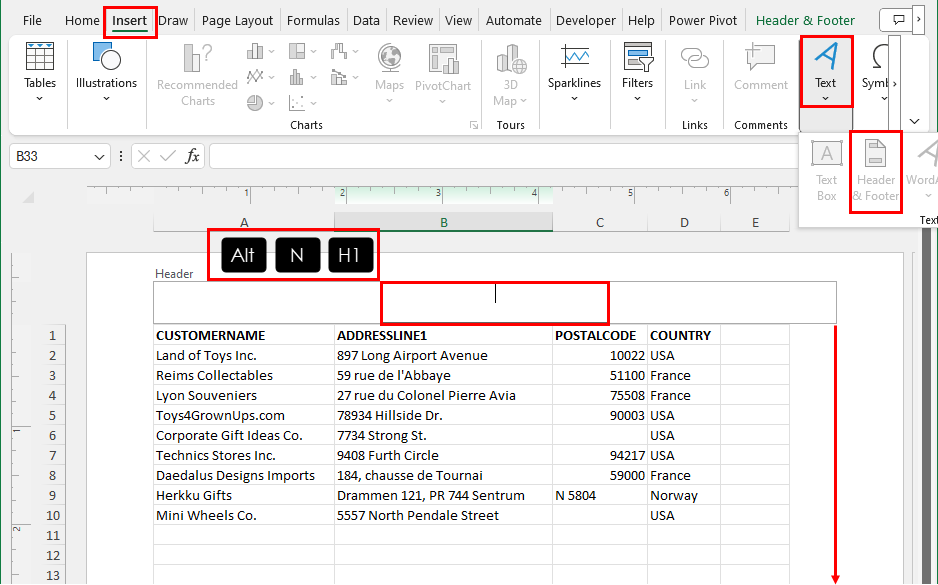Click the Insert Function fx icon

point(192,156)
